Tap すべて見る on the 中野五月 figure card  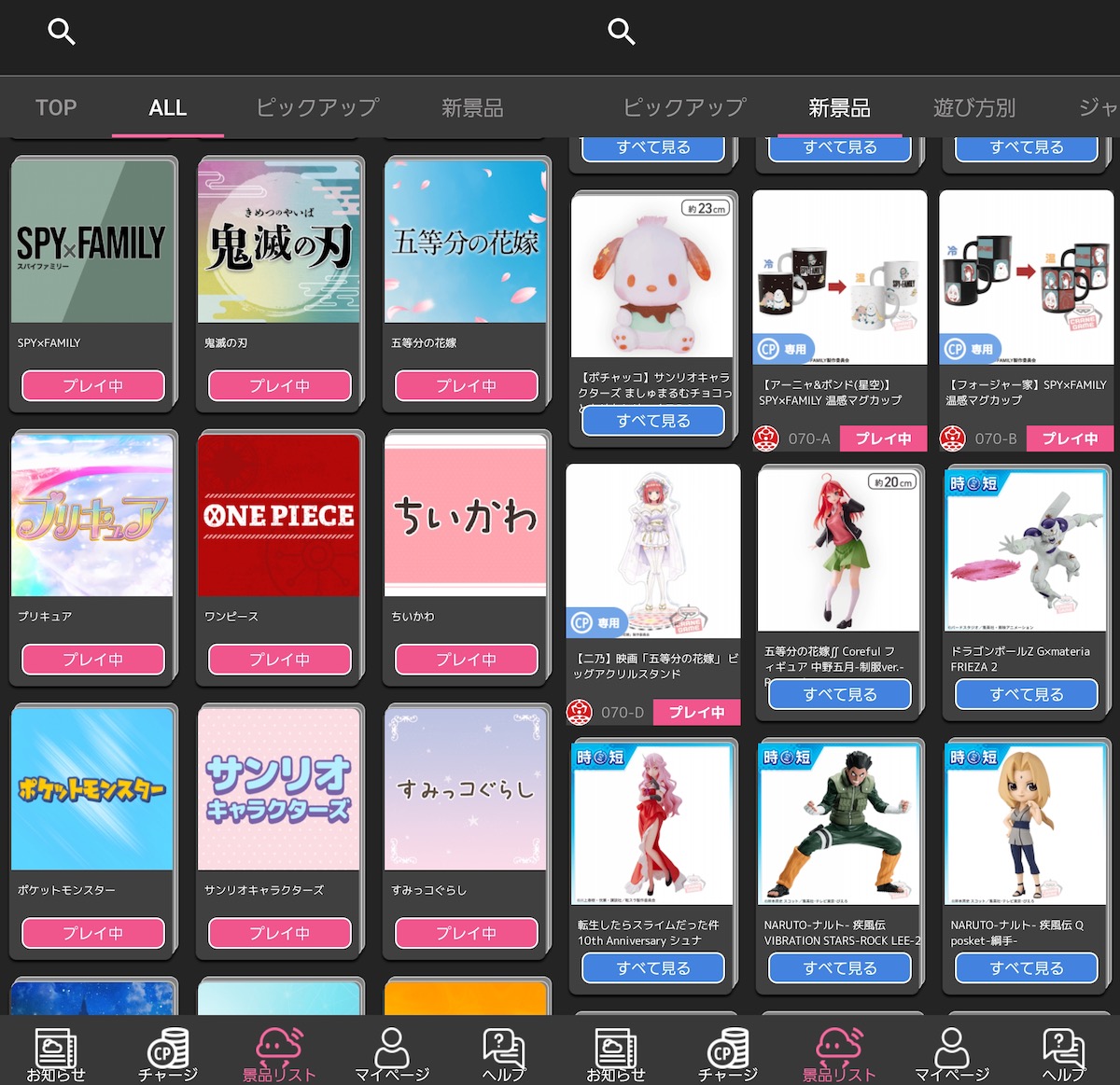point(840,694)
